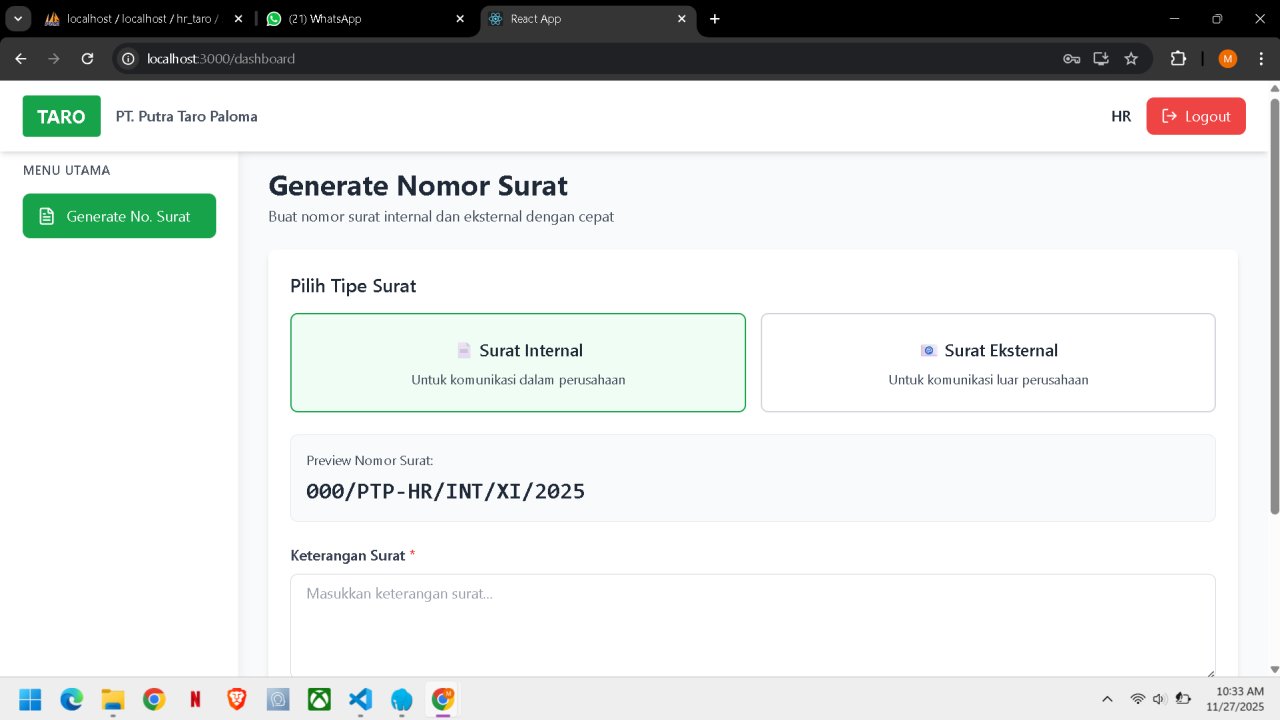This screenshot has height=720, width=1280.
Task: Click the install app icon in address bar
Action: coord(1101,59)
